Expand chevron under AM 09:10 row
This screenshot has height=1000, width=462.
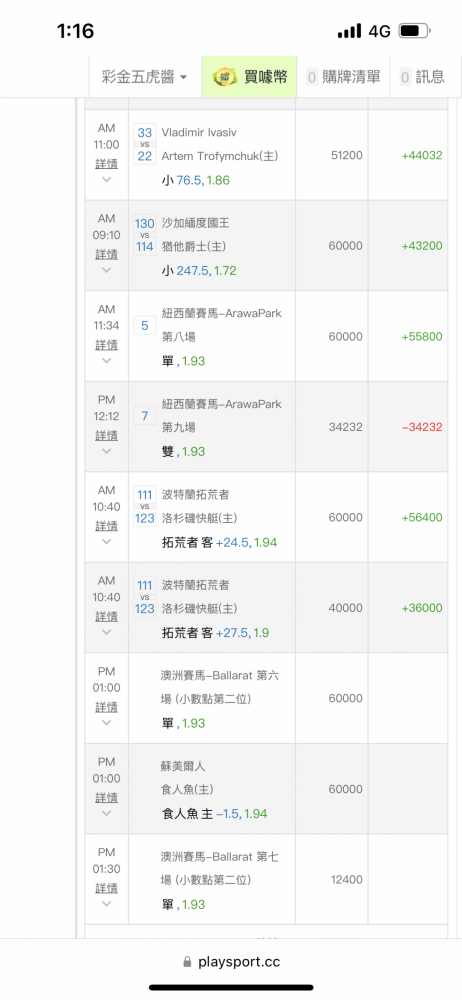click(x=107, y=270)
